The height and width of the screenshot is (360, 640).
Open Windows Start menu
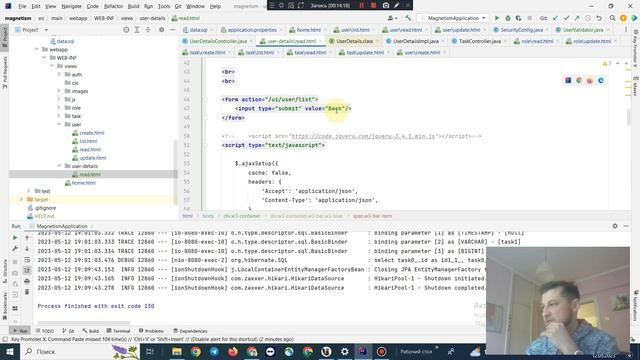(x=10, y=351)
